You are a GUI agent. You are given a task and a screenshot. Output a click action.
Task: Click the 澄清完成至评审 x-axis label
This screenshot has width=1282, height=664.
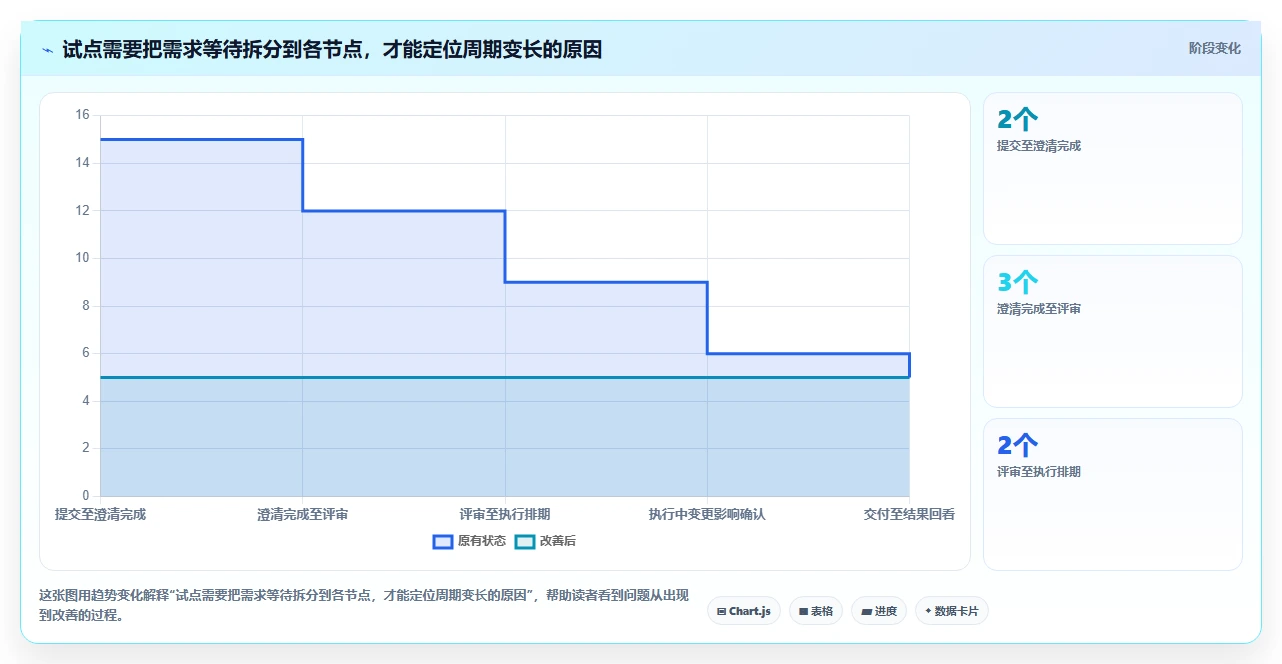(x=303, y=514)
